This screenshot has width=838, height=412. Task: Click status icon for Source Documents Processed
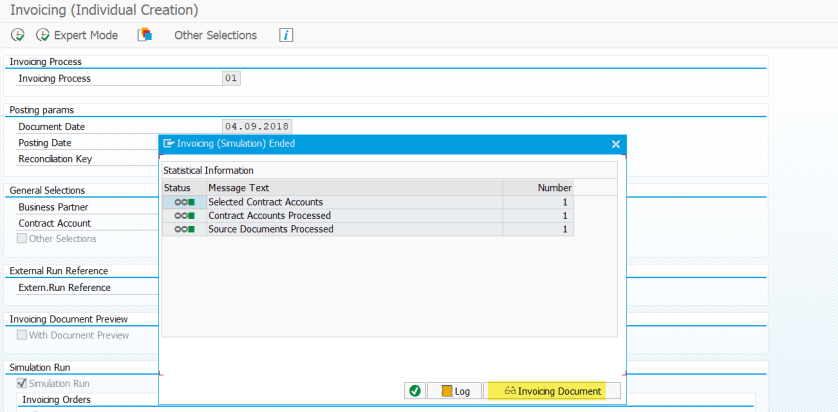(184, 229)
